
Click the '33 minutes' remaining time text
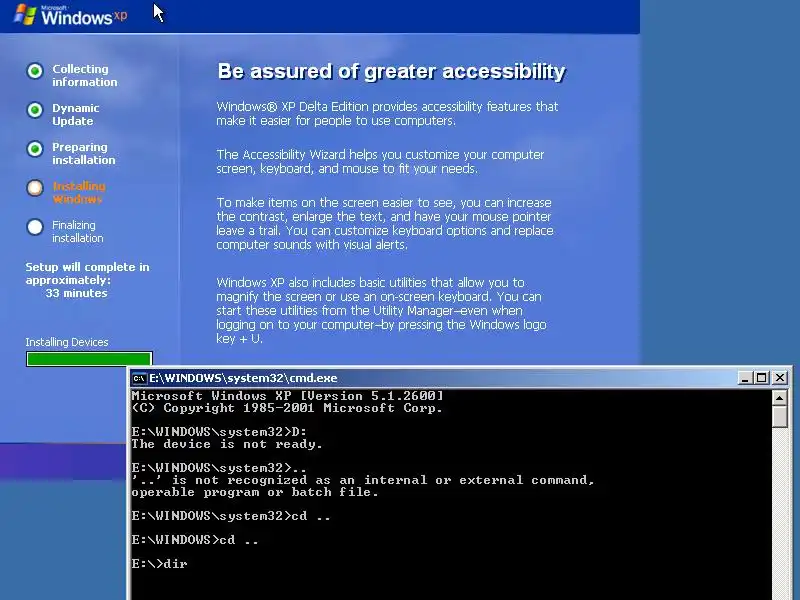point(77,293)
